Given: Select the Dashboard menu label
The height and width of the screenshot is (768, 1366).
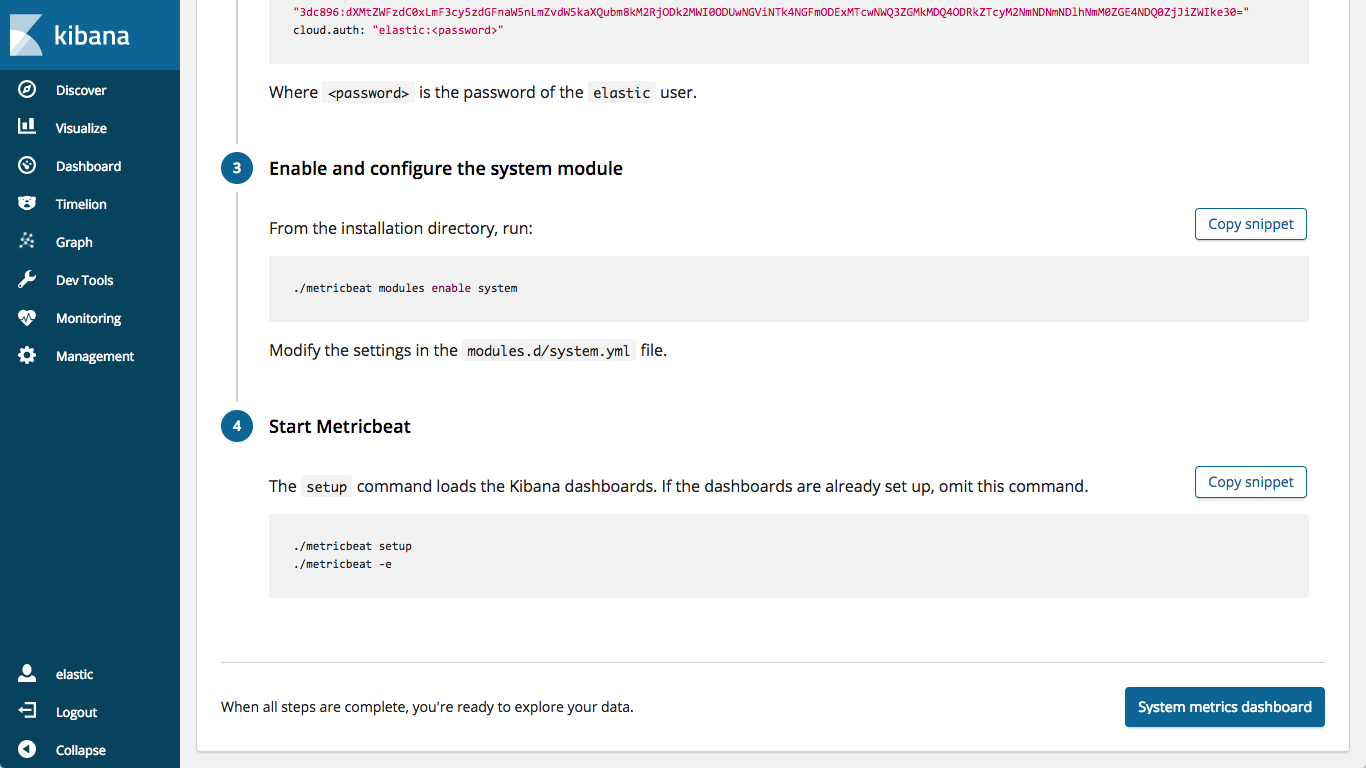Looking at the screenshot, I should (x=88, y=166).
